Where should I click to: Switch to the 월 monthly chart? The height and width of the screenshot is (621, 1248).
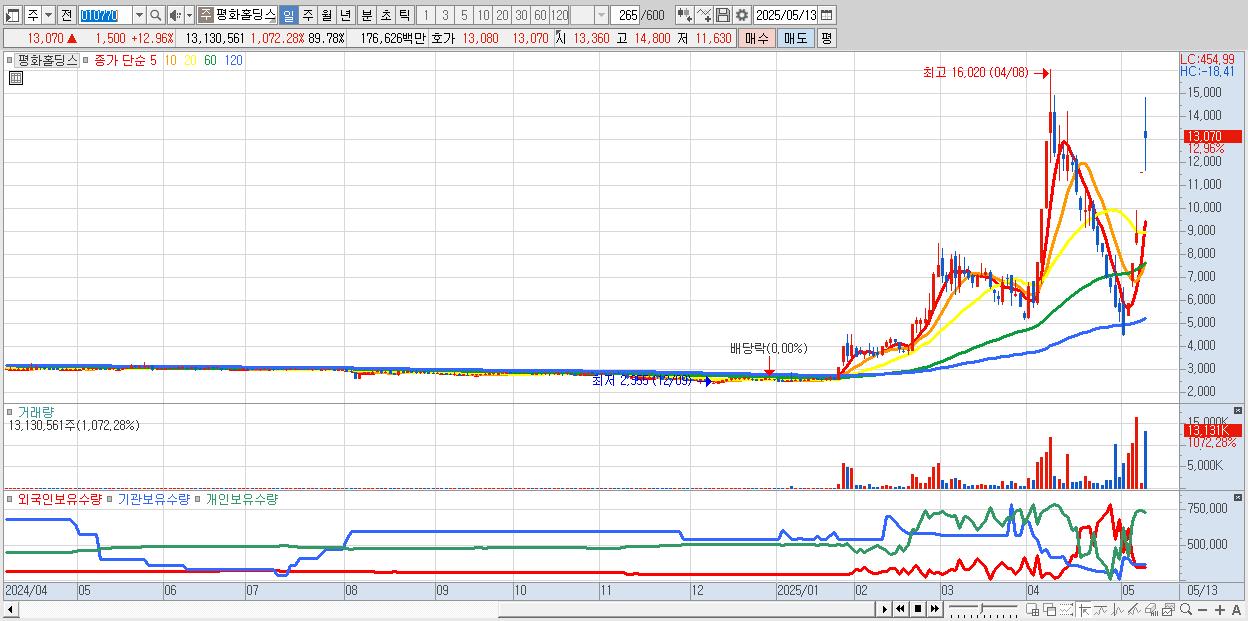pyautogui.click(x=327, y=15)
